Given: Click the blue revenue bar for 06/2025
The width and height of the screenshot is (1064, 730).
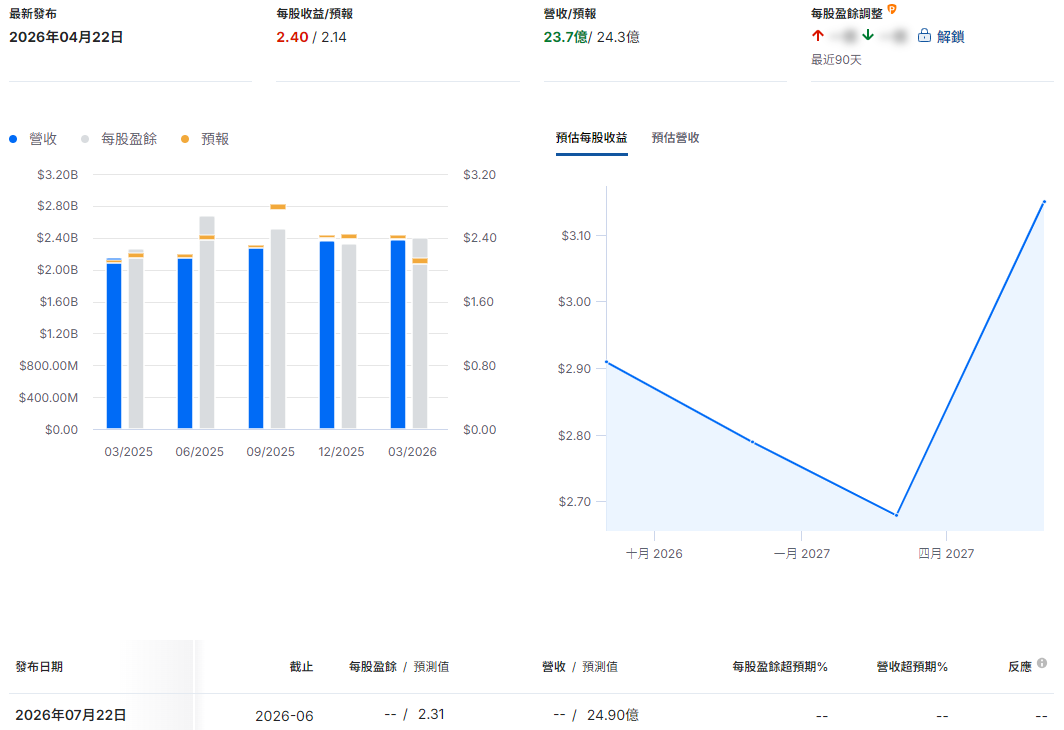Looking at the screenshot, I should point(185,343).
